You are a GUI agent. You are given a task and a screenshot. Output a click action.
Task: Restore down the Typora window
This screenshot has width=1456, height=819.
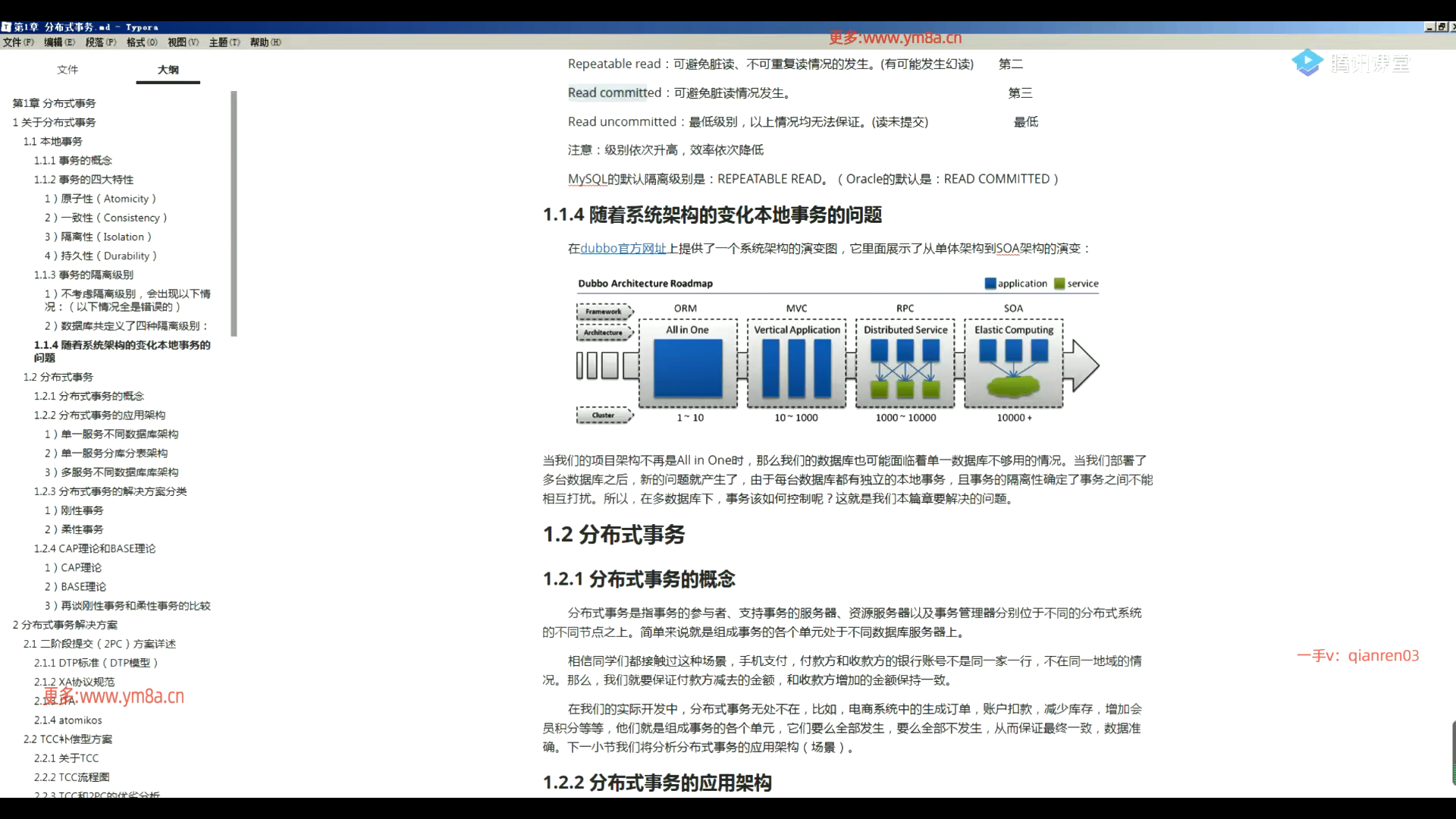tap(1441, 27)
